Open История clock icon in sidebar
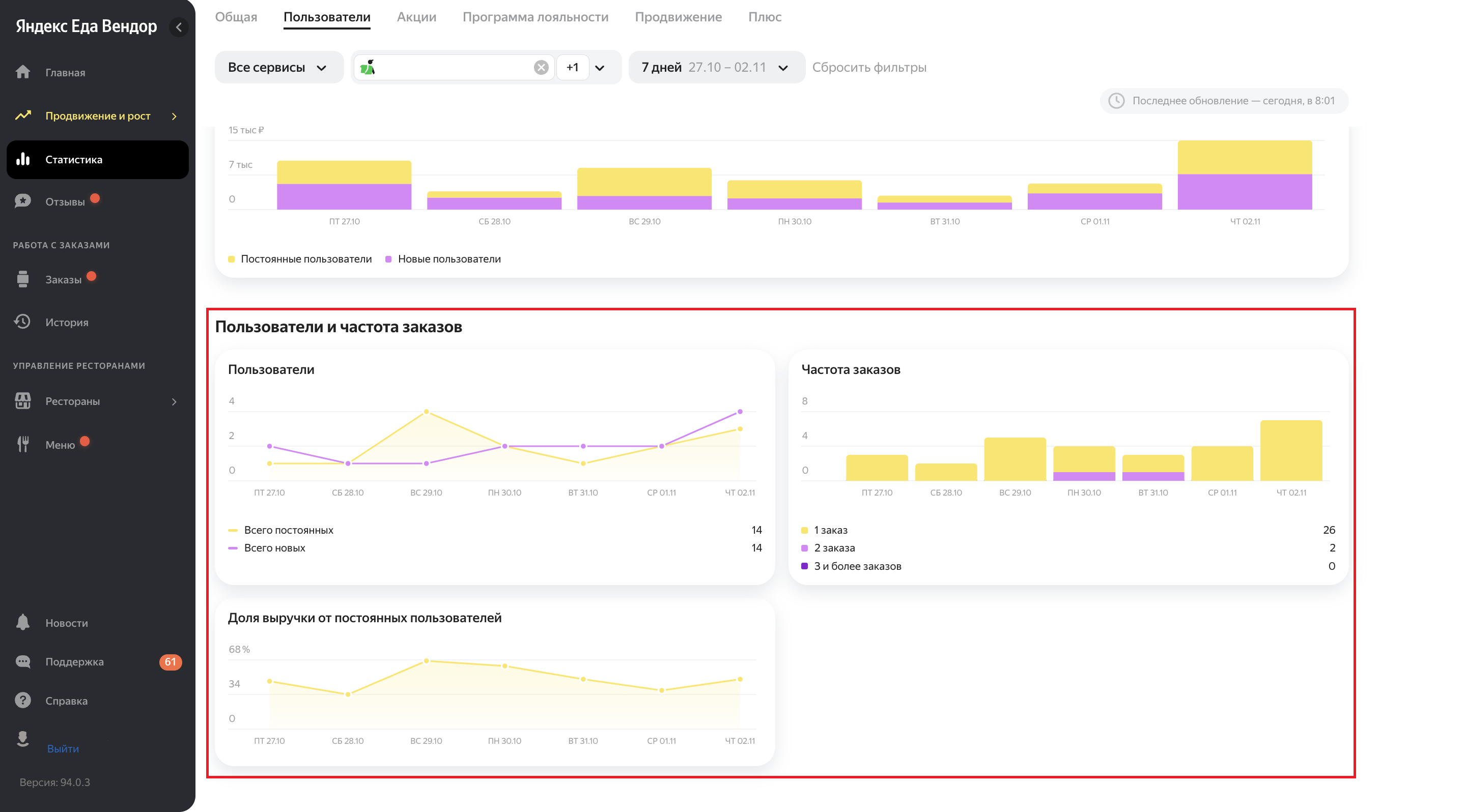 (23, 322)
